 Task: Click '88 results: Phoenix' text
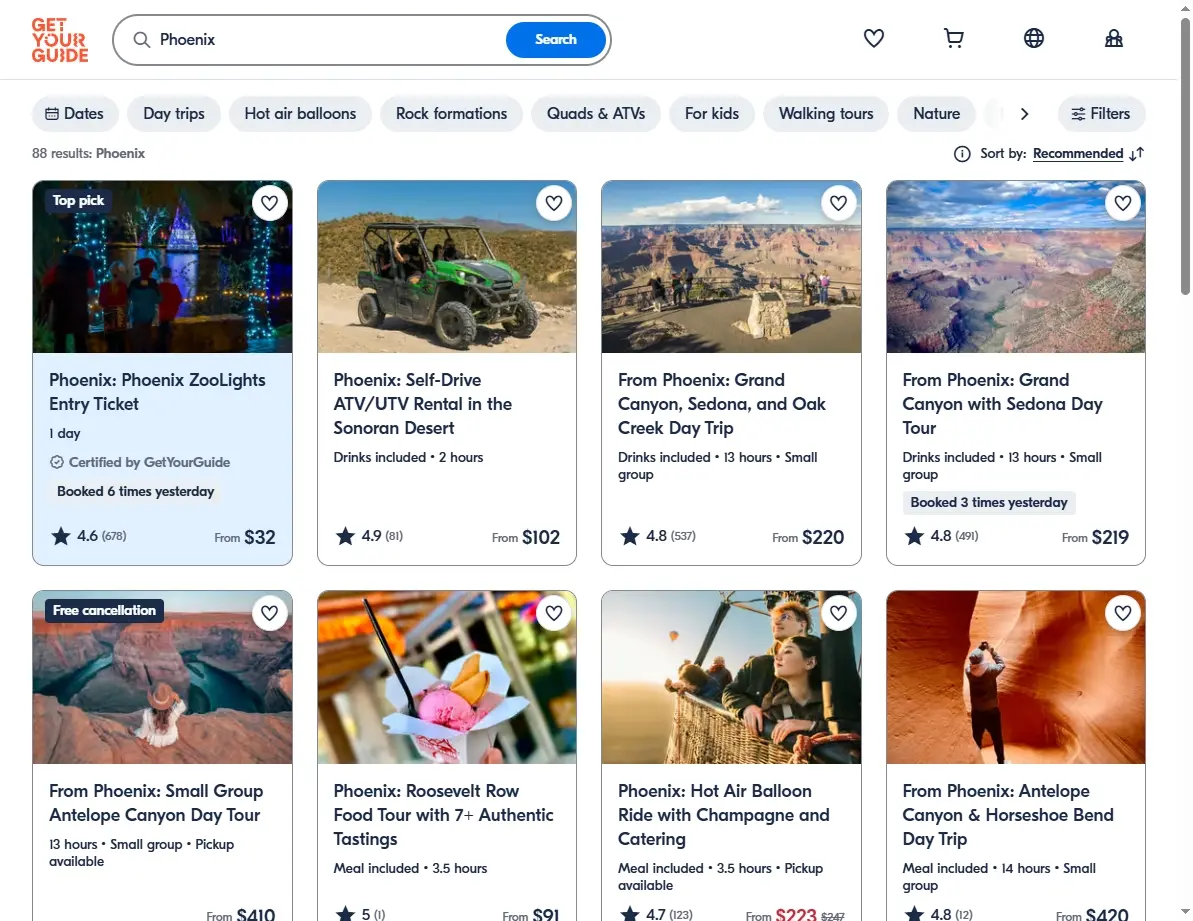click(88, 154)
